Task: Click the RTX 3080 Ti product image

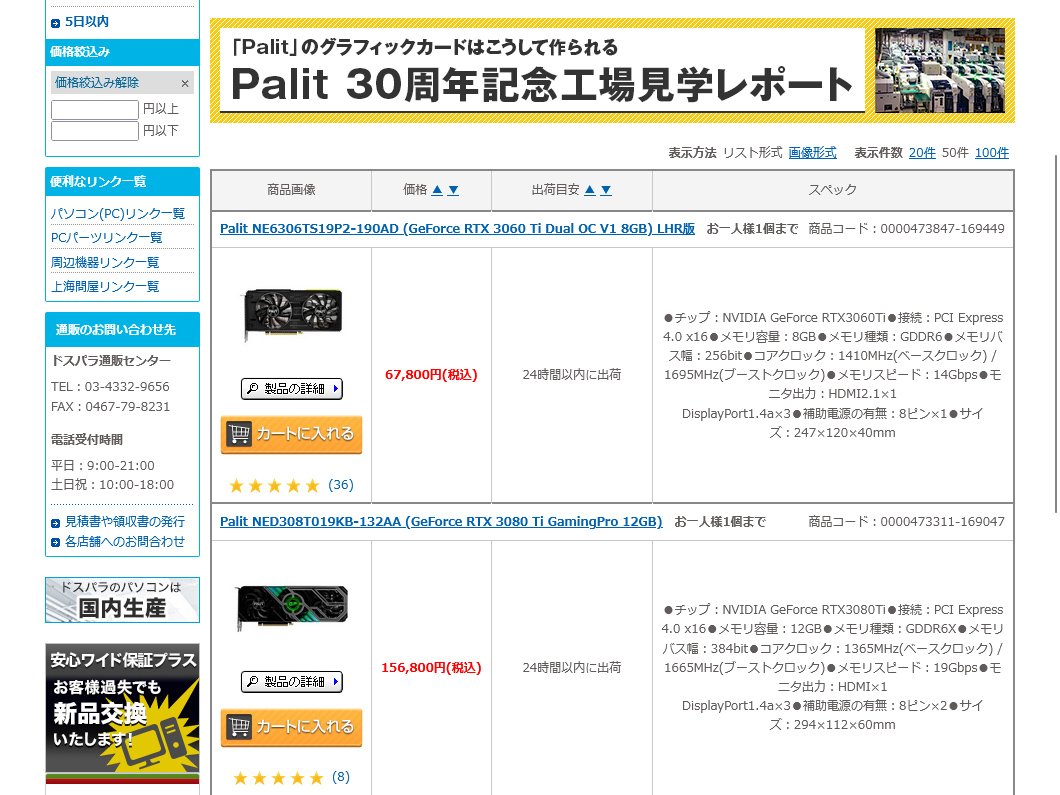Action: tap(292, 607)
